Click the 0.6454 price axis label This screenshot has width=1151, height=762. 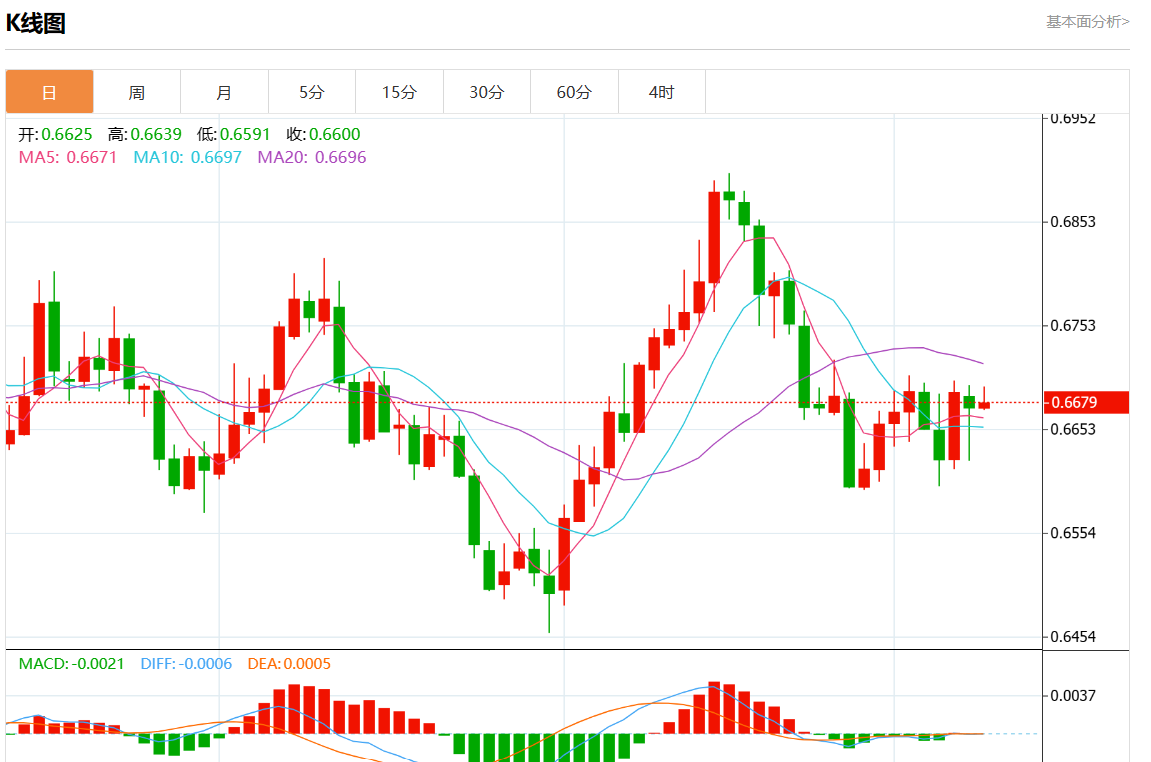1073,636
